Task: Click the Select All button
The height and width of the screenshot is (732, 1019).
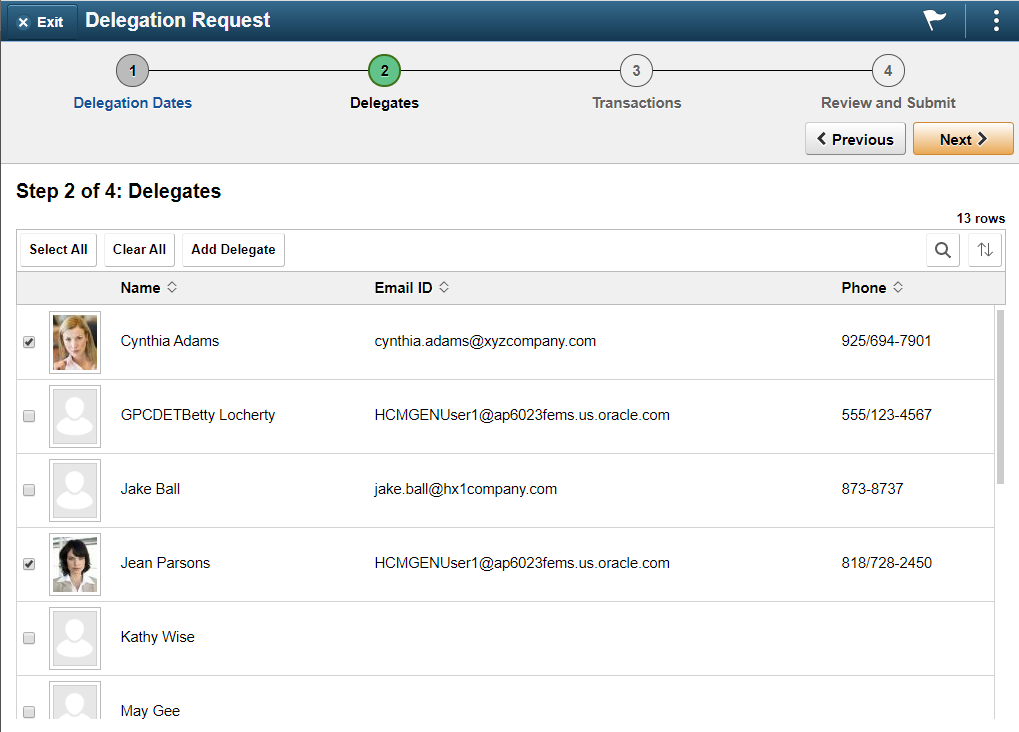Action: point(58,249)
